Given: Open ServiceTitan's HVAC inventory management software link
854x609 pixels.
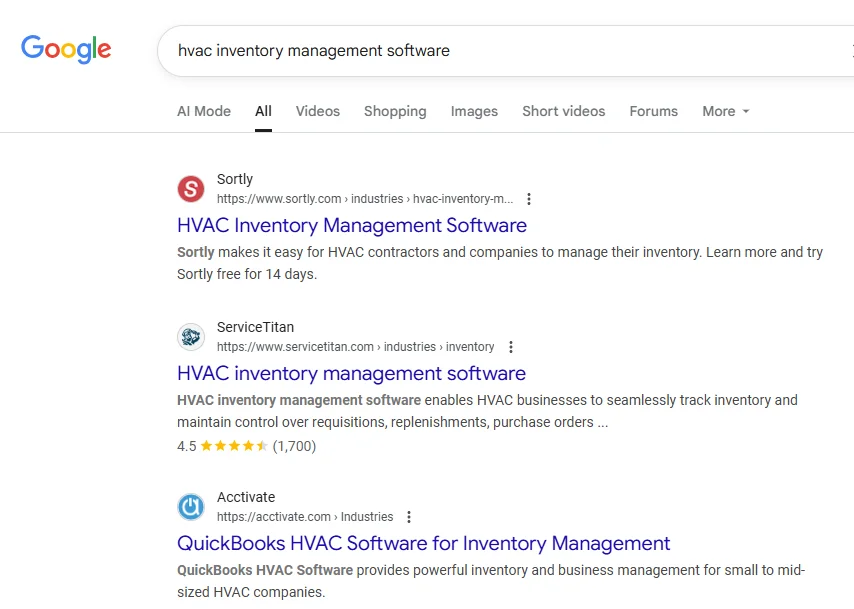Looking at the screenshot, I should click(x=351, y=373).
